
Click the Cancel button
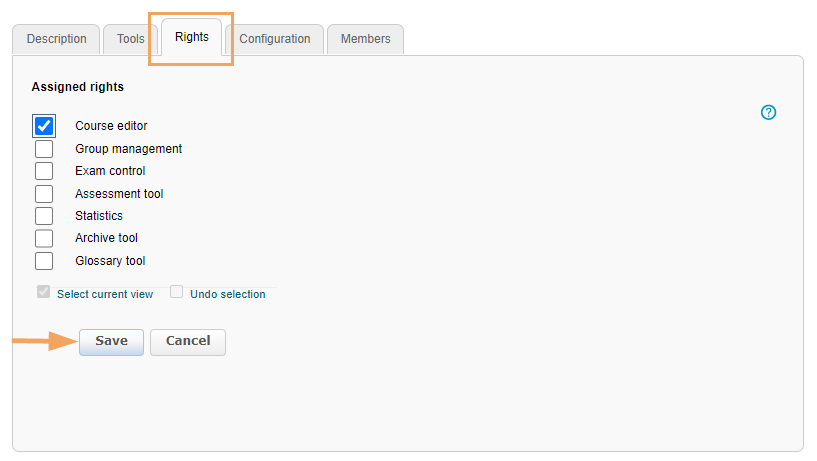(188, 341)
